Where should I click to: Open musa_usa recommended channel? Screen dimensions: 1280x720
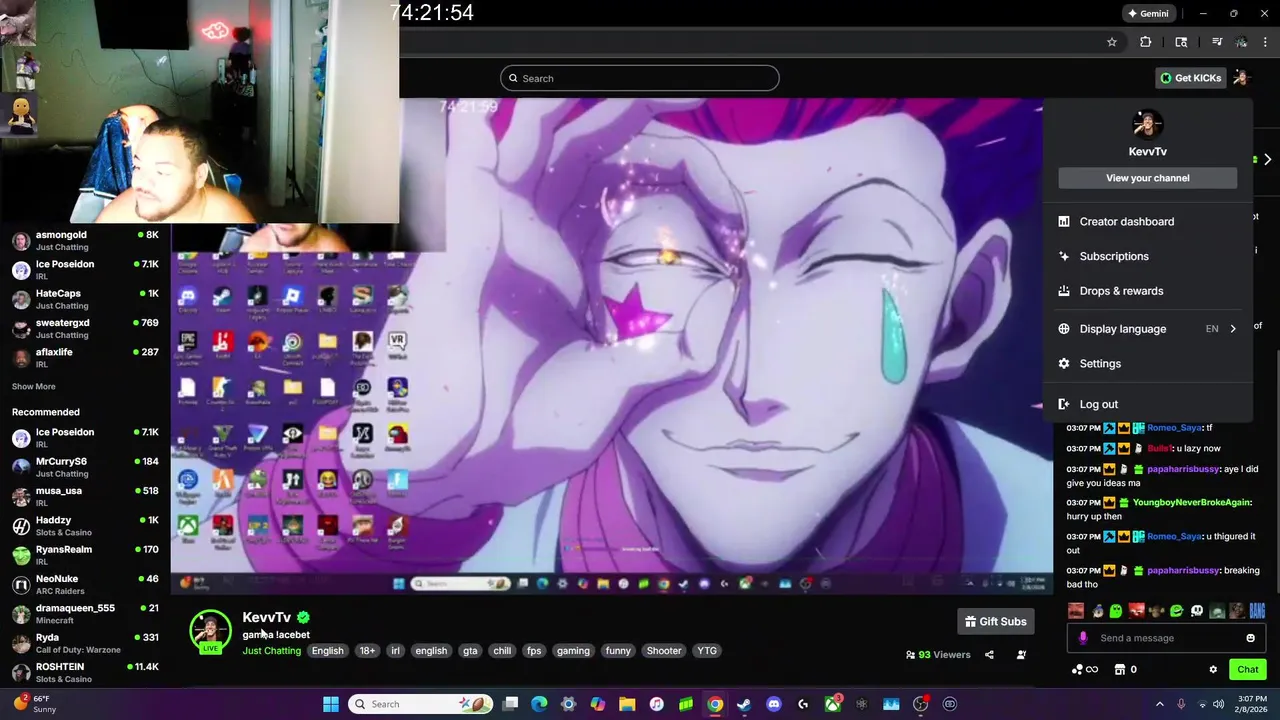coord(85,497)
